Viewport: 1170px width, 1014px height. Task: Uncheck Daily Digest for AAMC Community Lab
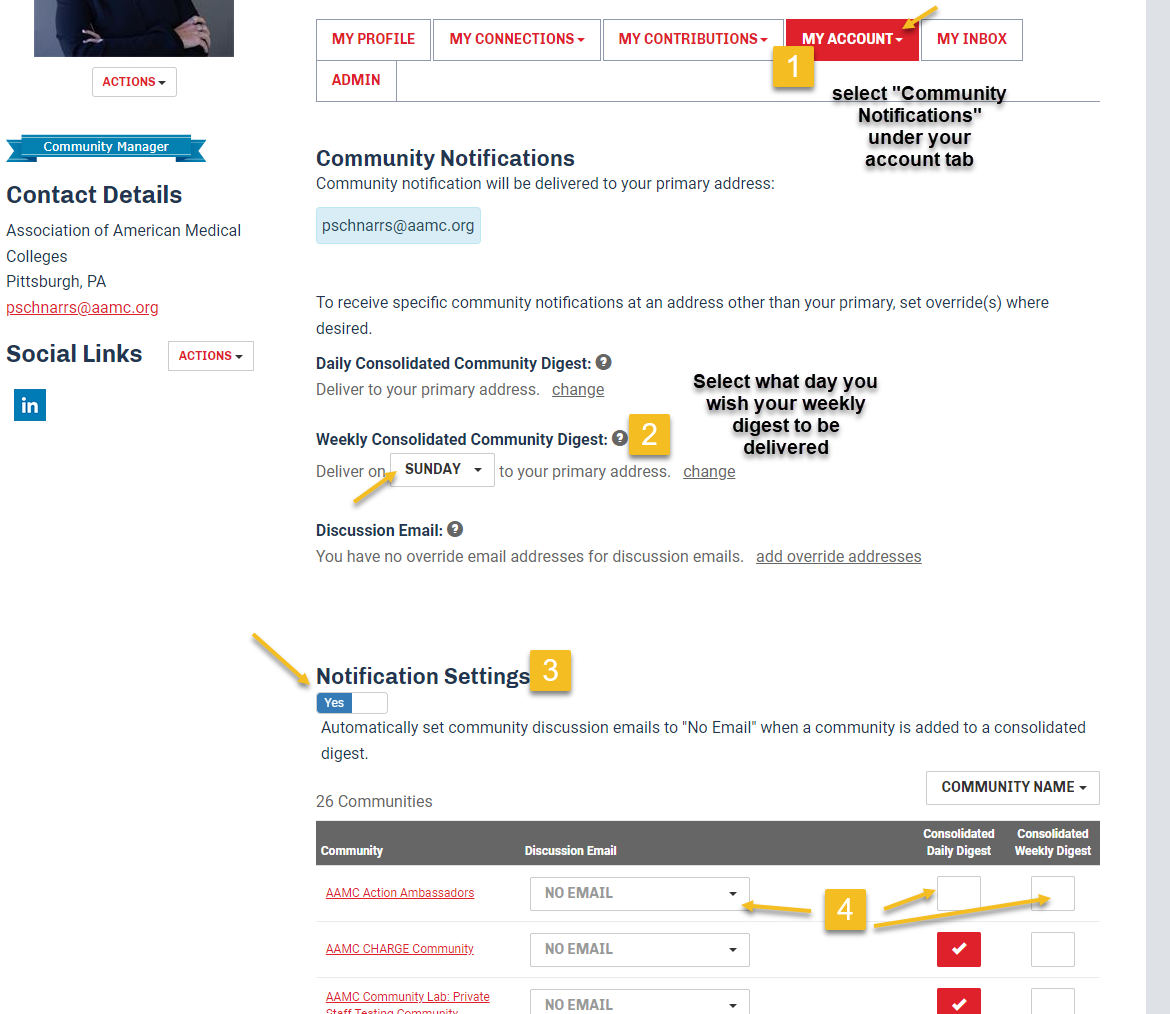959,1001
